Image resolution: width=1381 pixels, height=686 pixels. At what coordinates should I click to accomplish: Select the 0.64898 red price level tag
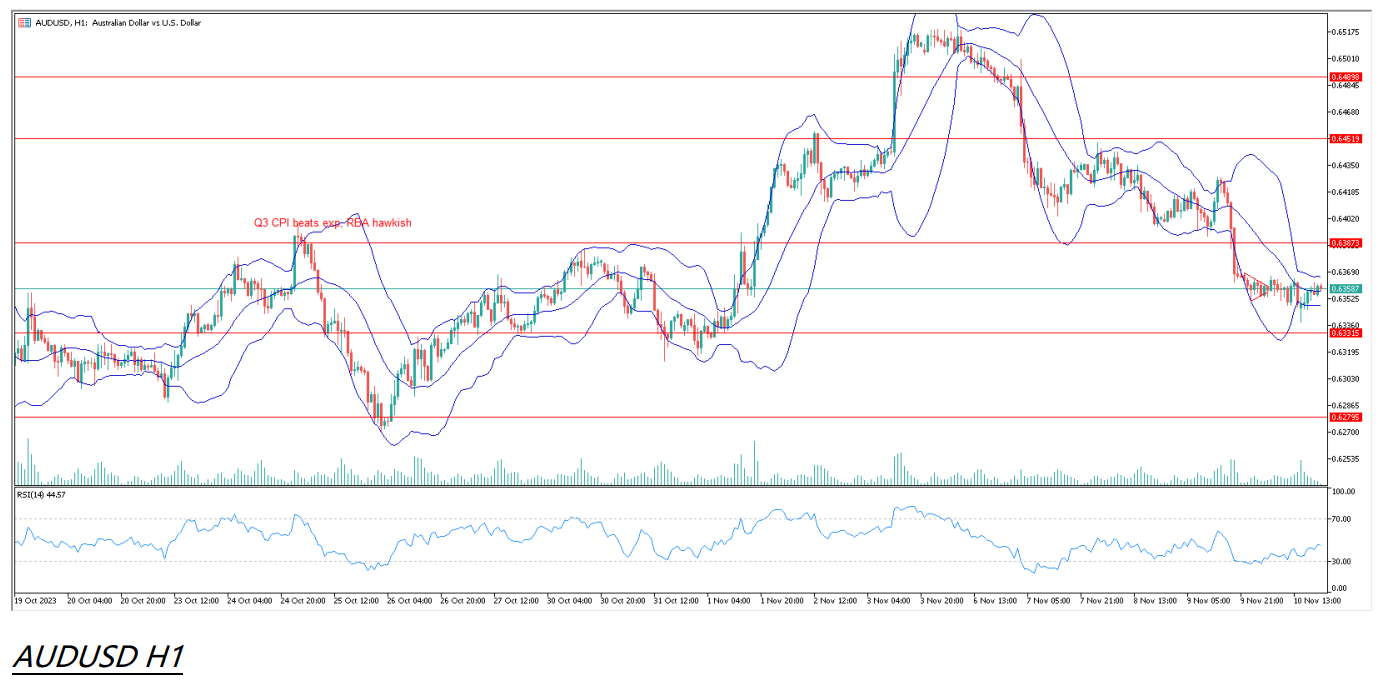[x=1345, y=77]
